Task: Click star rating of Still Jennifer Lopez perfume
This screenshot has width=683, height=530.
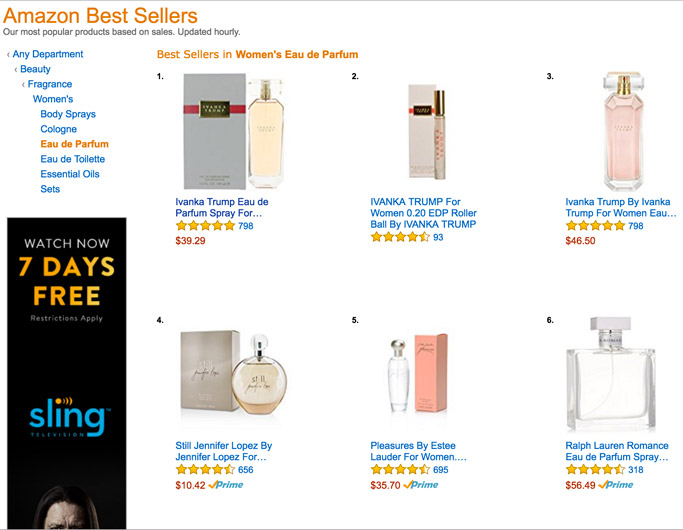Action: [x=205, y=470]
